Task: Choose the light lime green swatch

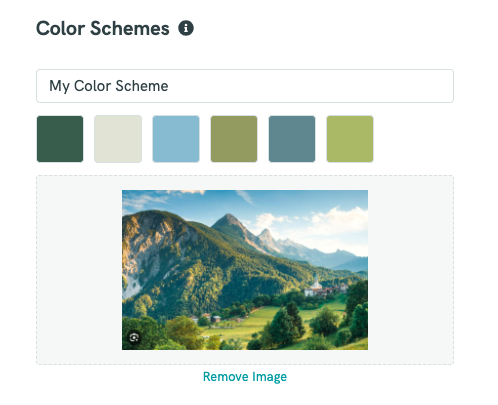Action: [x=350, y=139]
